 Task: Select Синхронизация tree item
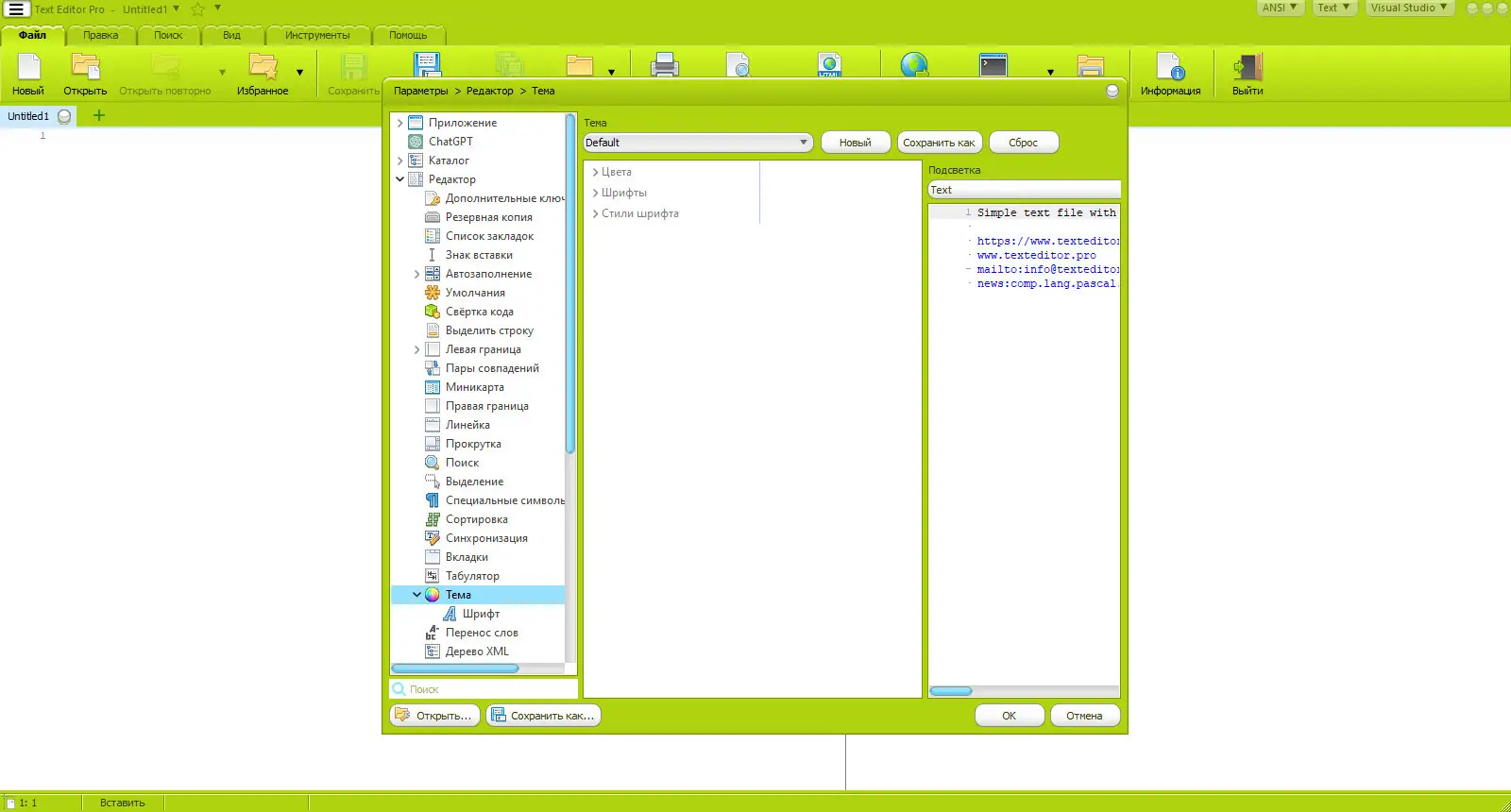pyautogui.click(x=486, y=538)
